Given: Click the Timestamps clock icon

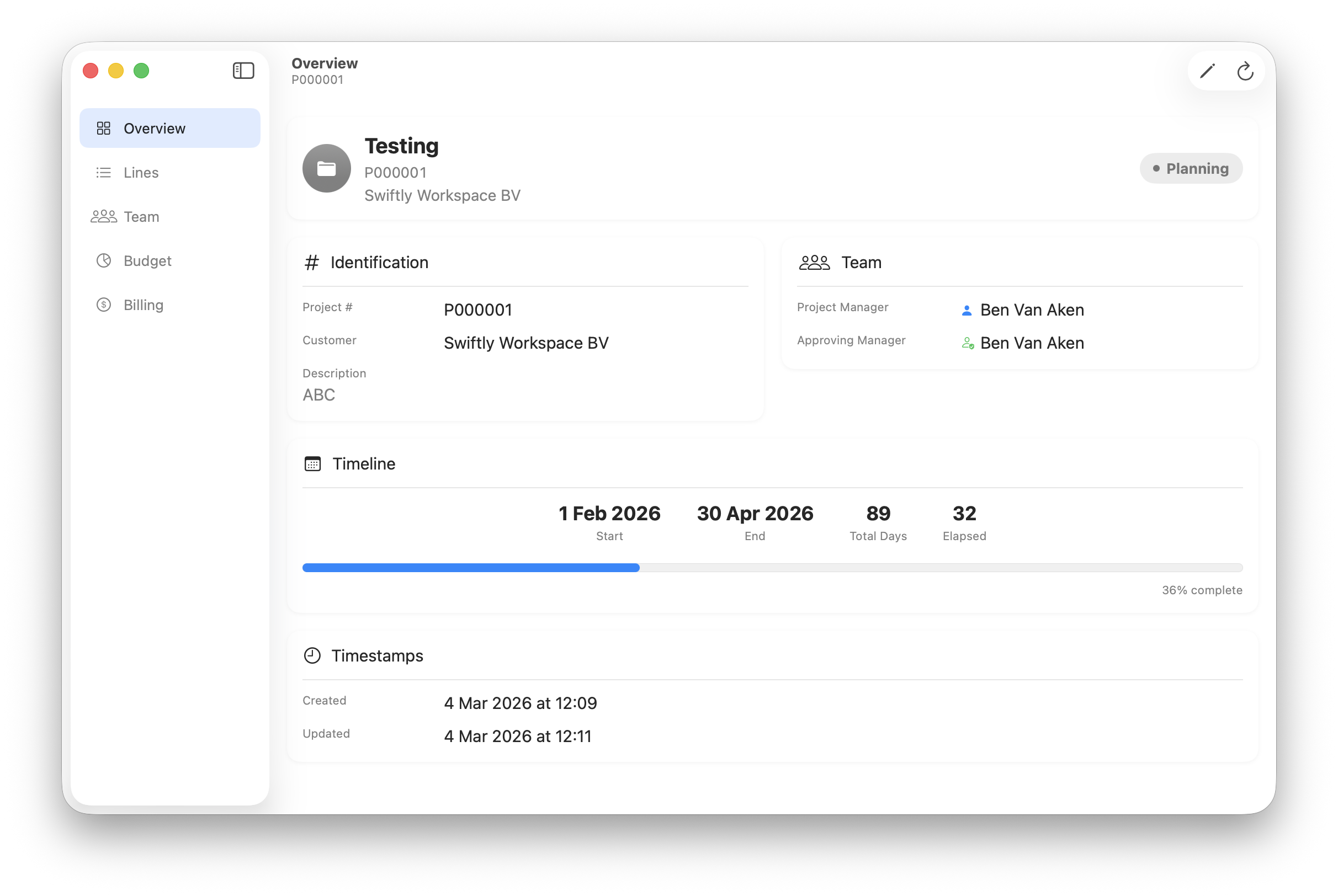Looking at the screenshot, I should tap(312, 656).
